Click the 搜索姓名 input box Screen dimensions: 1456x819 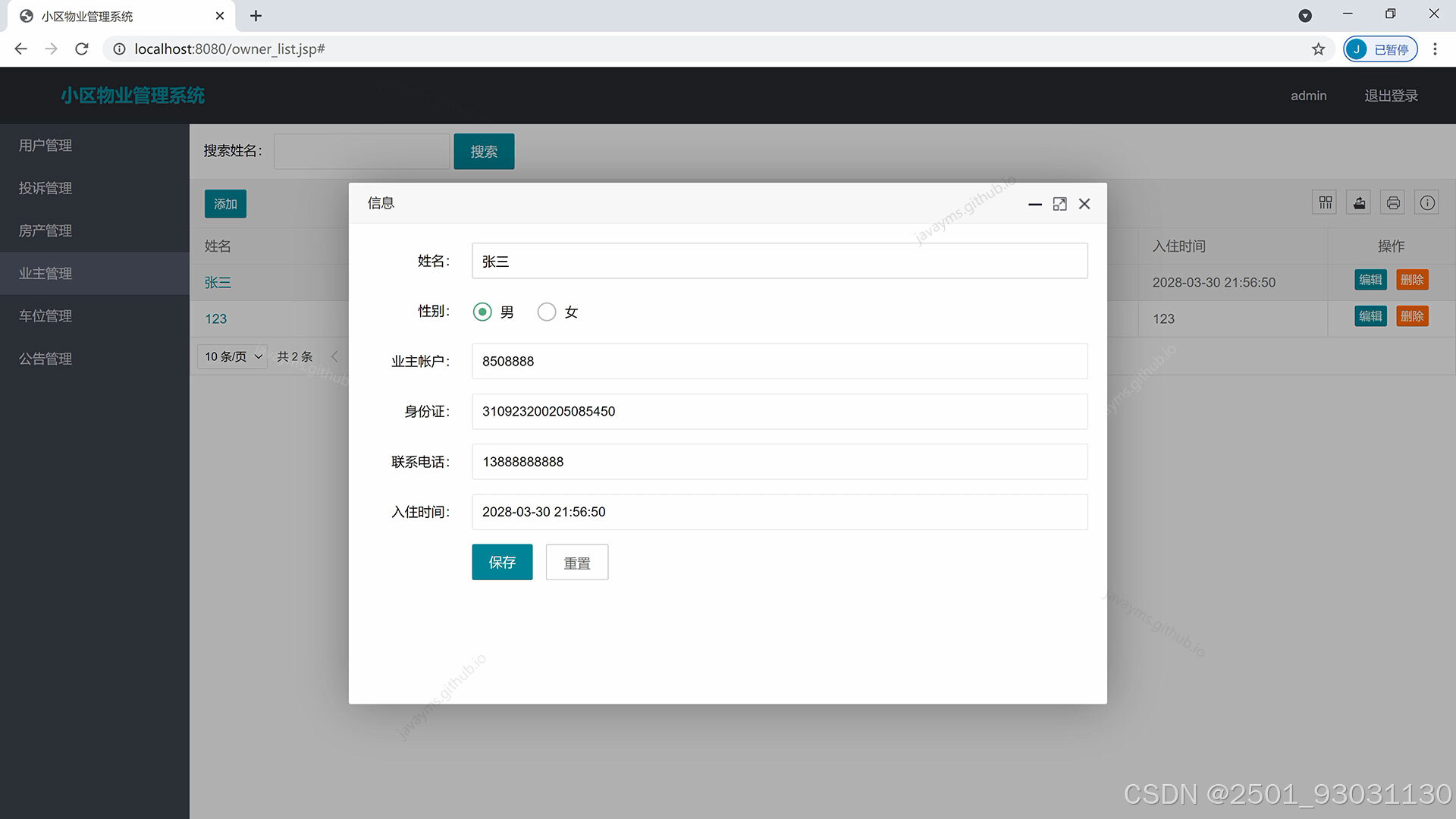pyautogui.click(x=362, y=151)
